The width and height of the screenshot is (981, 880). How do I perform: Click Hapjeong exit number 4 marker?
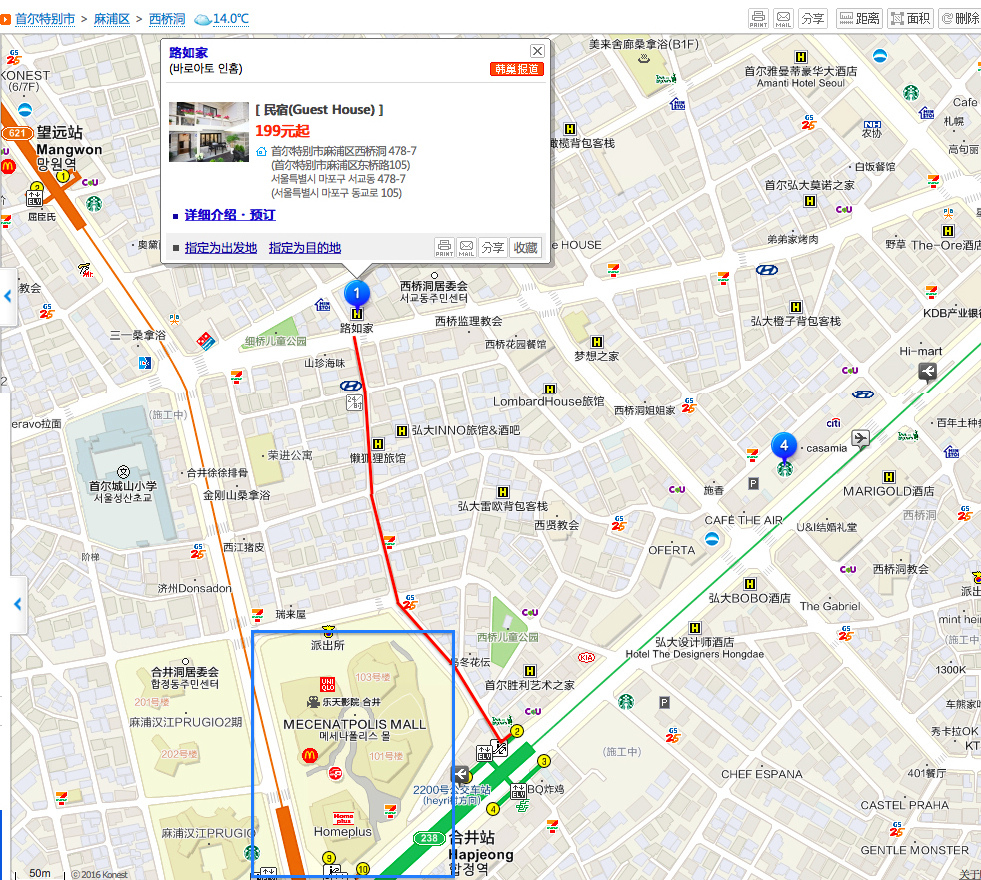tap(493, 809)
